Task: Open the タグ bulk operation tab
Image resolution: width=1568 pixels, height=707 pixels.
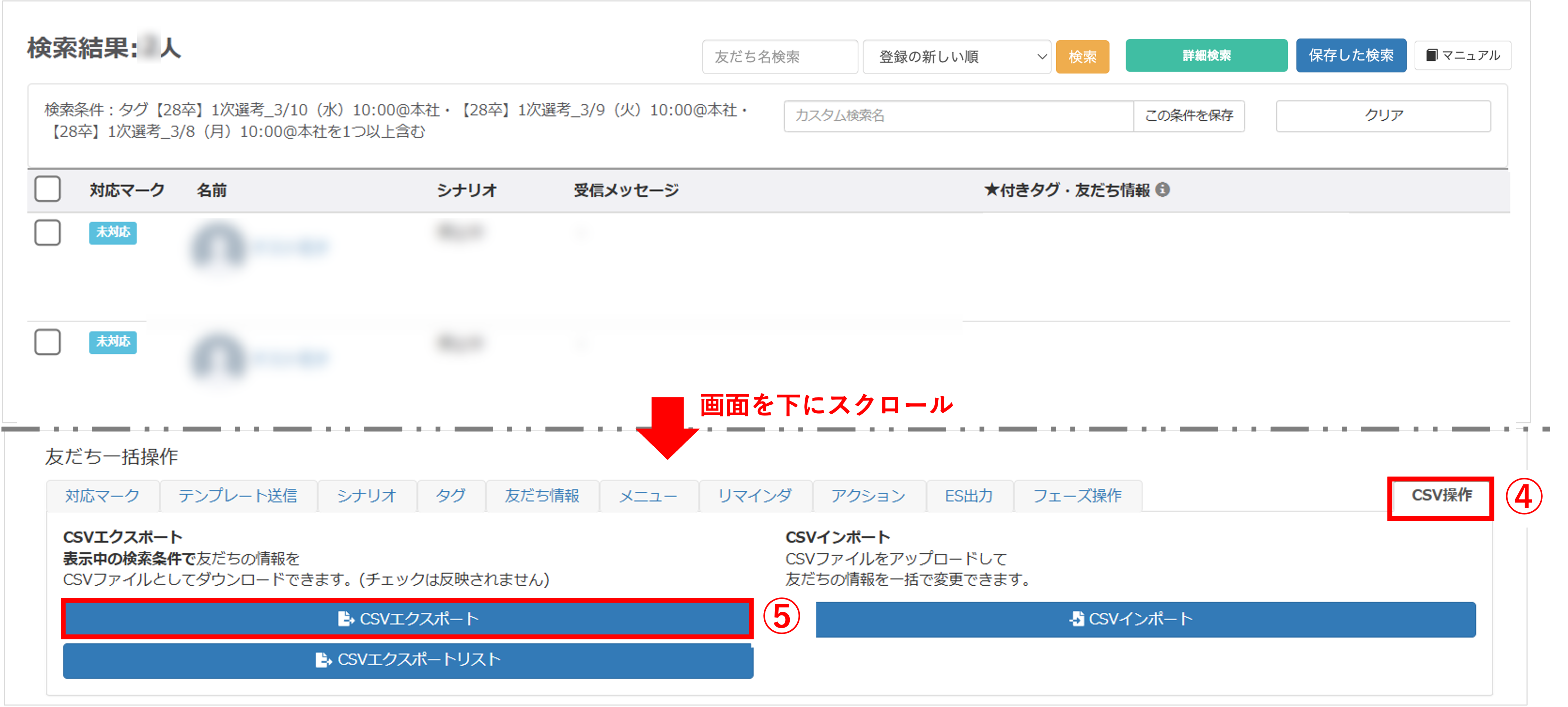Action: point(450,496)
